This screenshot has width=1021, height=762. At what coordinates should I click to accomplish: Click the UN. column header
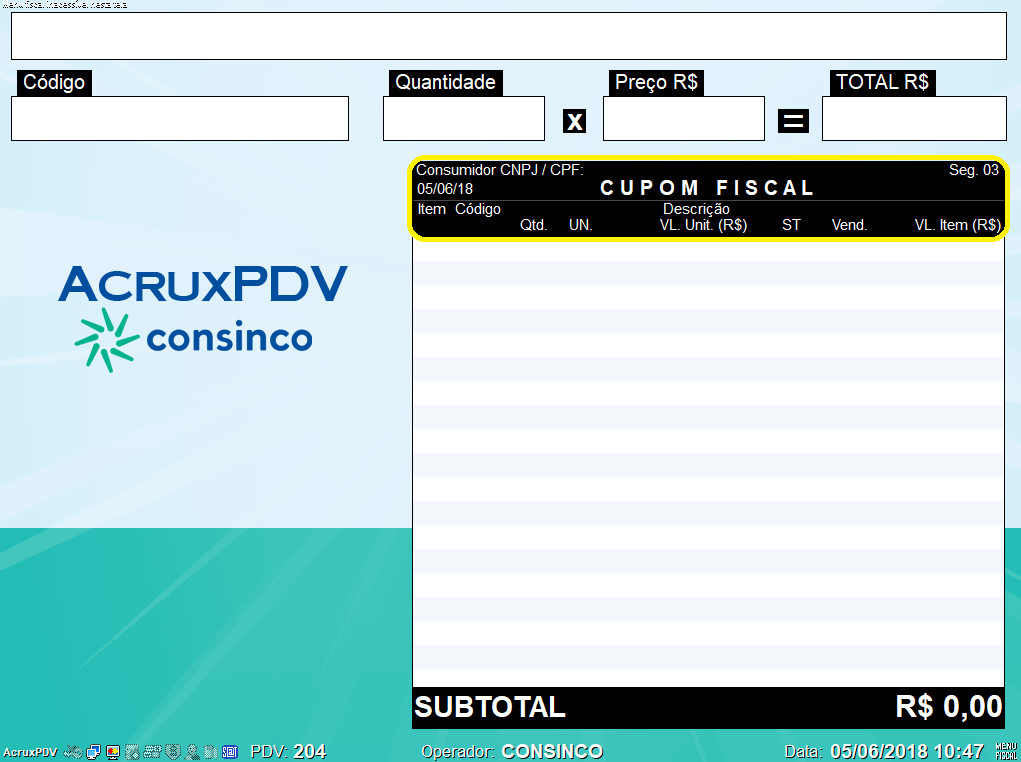click(580, 225)
